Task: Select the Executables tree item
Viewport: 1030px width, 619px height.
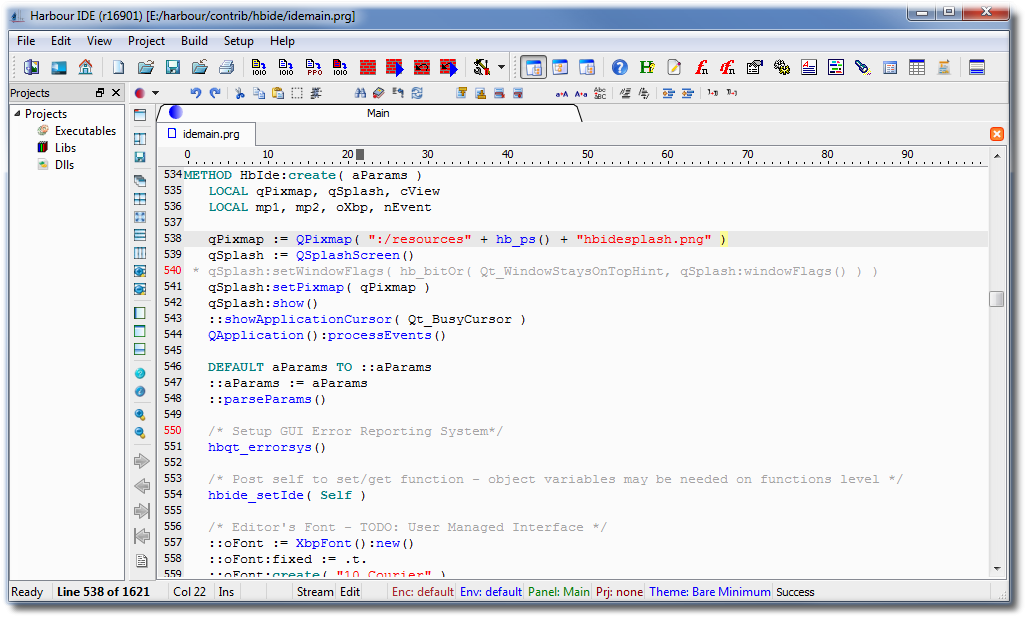Action: coord(85,131)
